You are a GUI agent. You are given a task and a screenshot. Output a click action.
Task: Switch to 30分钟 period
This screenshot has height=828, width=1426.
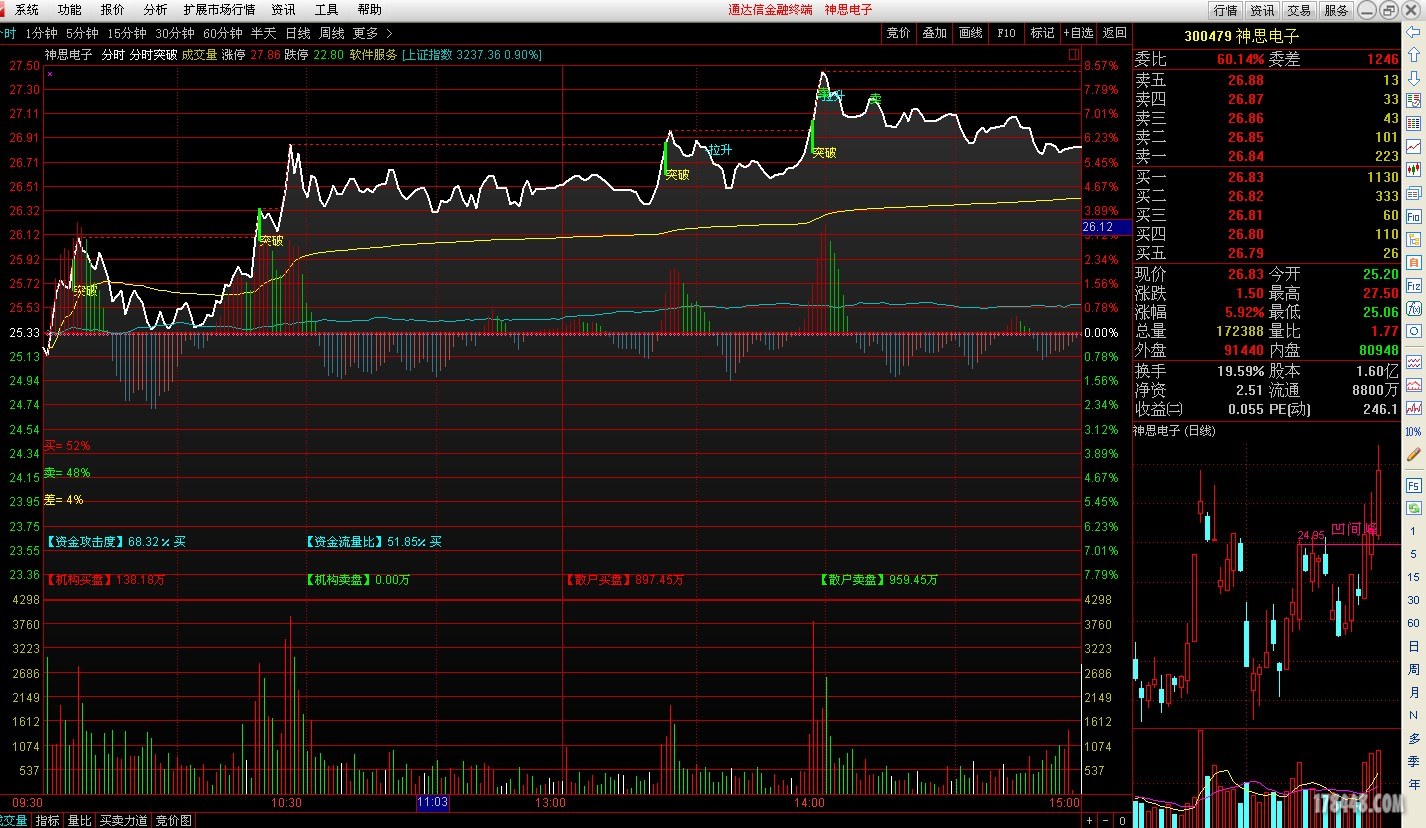[x=175, y=33]
